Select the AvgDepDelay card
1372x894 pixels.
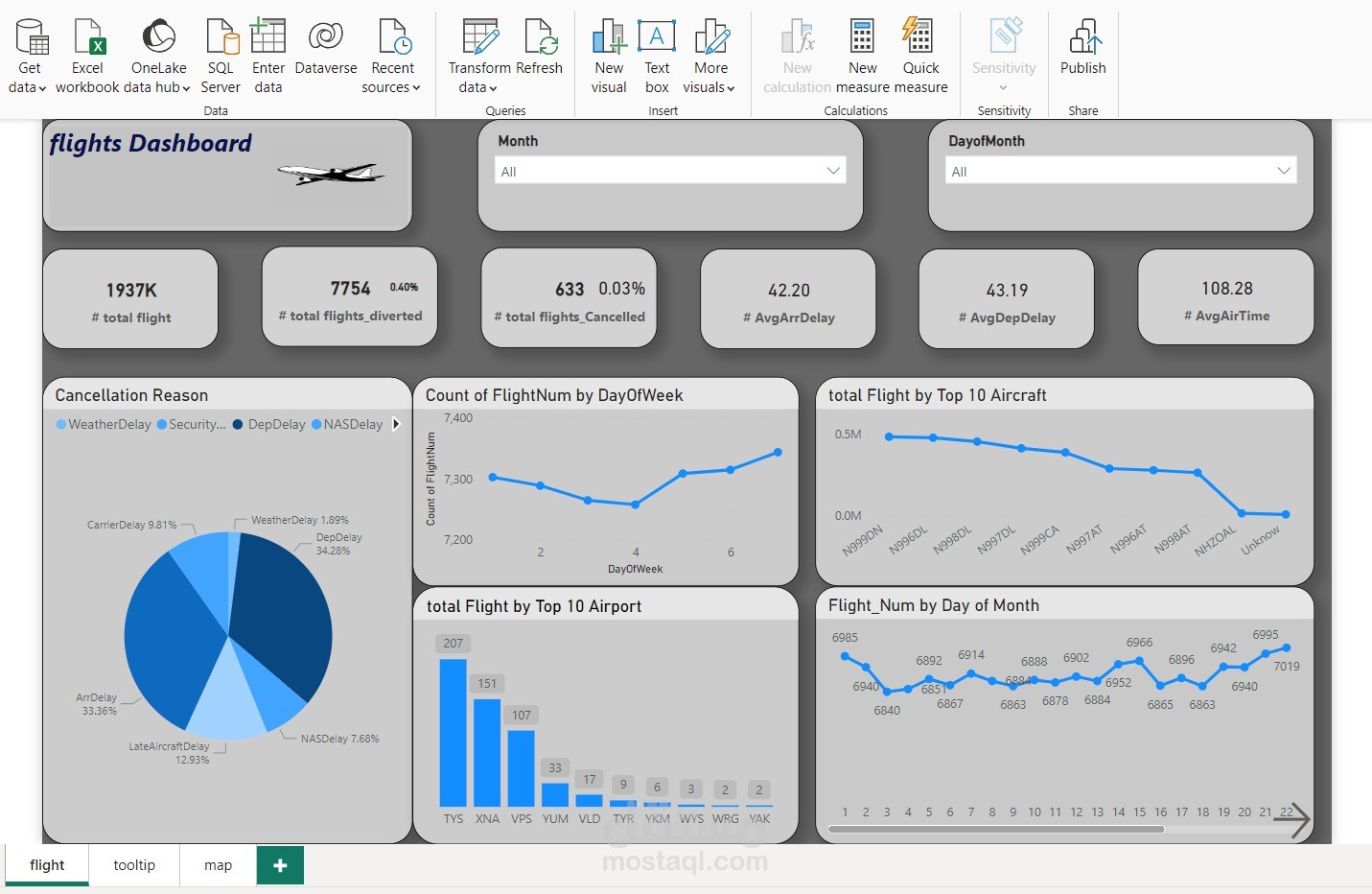tap(1007, 299)
